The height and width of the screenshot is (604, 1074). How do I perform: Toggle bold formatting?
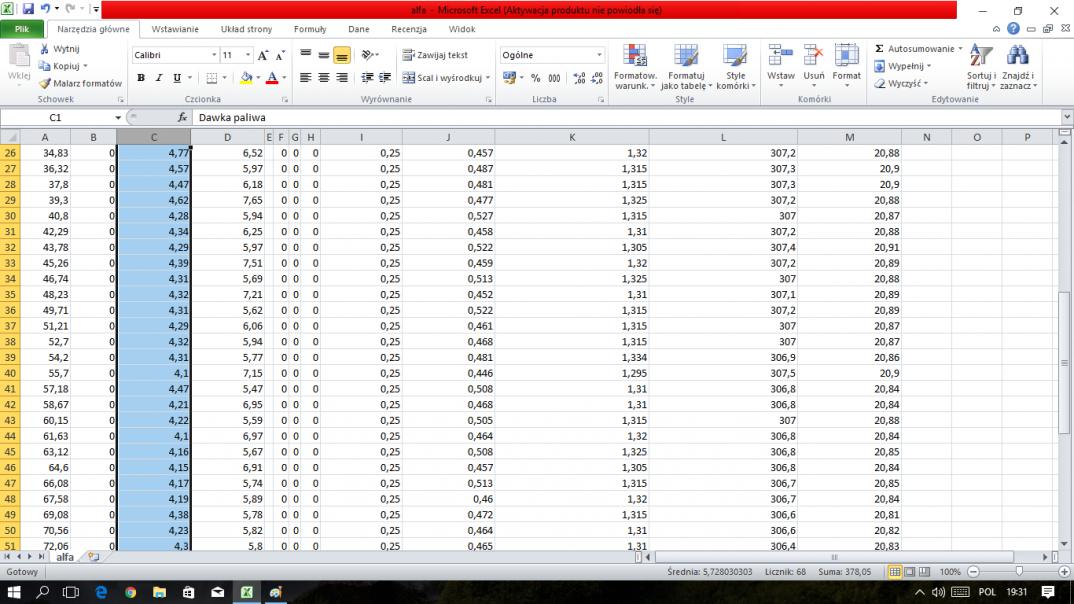tap(141, 78)
